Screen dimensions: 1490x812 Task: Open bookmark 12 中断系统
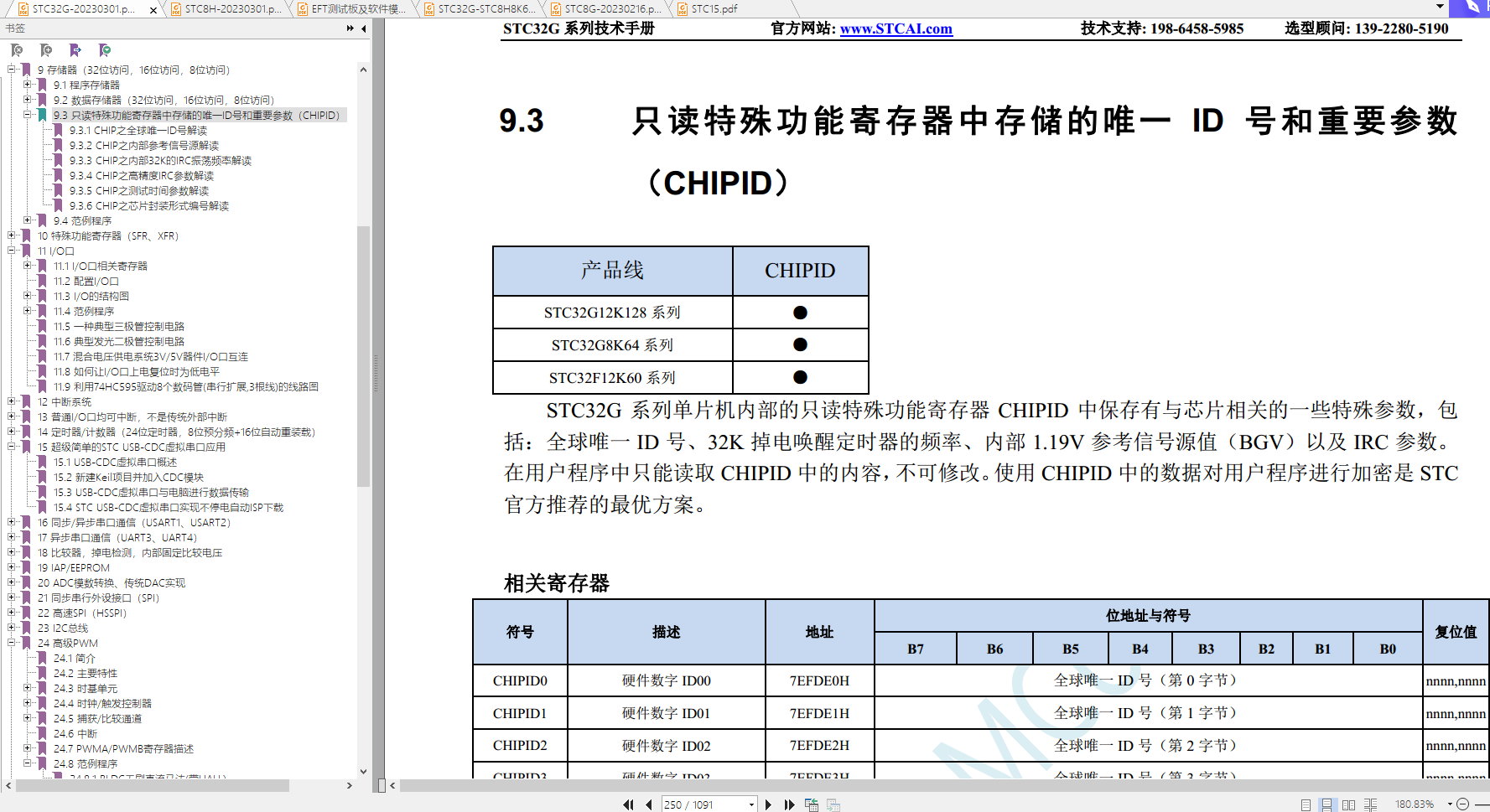click(x=64, y=401)
